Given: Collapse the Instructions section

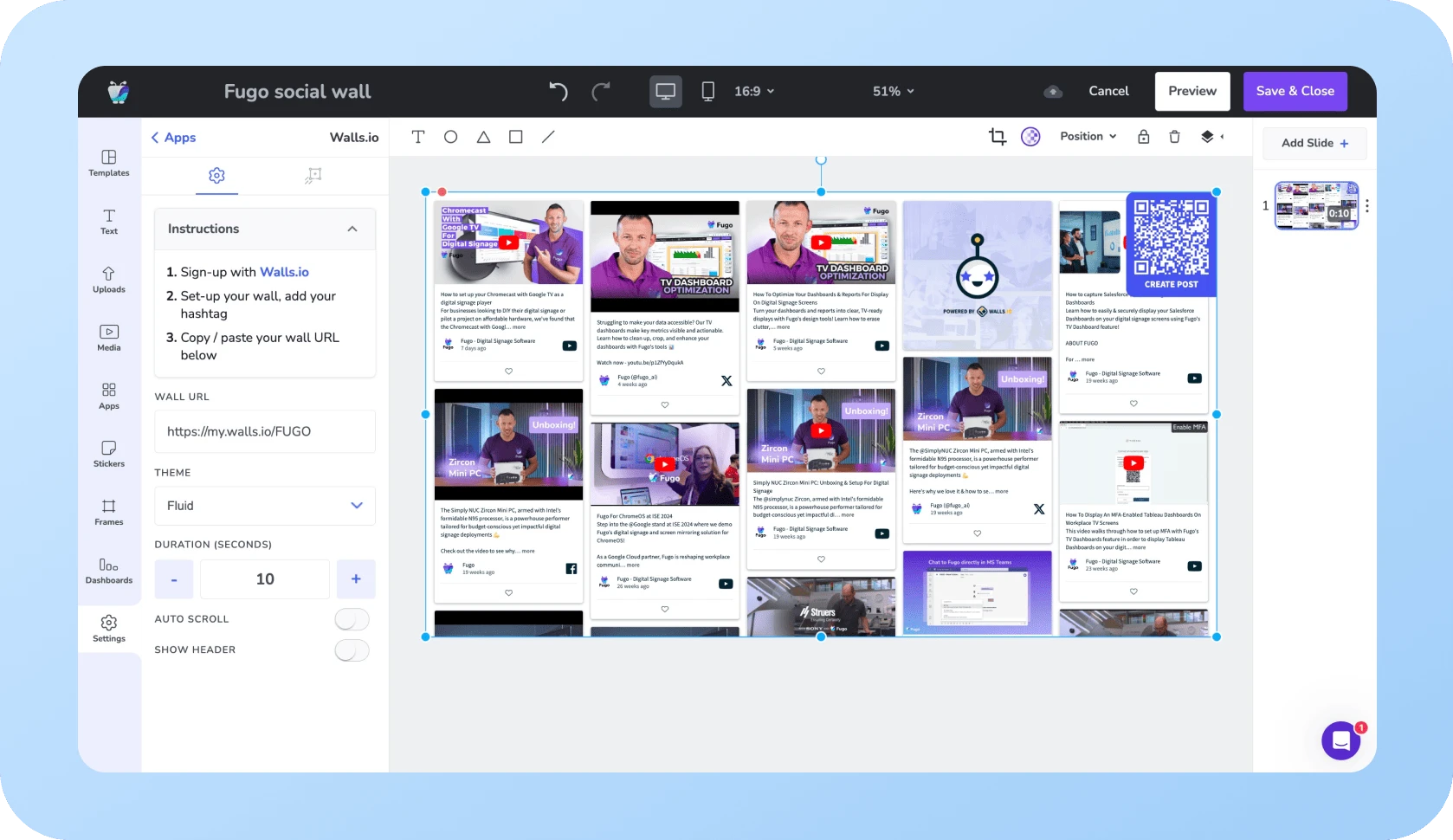Looking at the screenshot, I should point(352,229).
